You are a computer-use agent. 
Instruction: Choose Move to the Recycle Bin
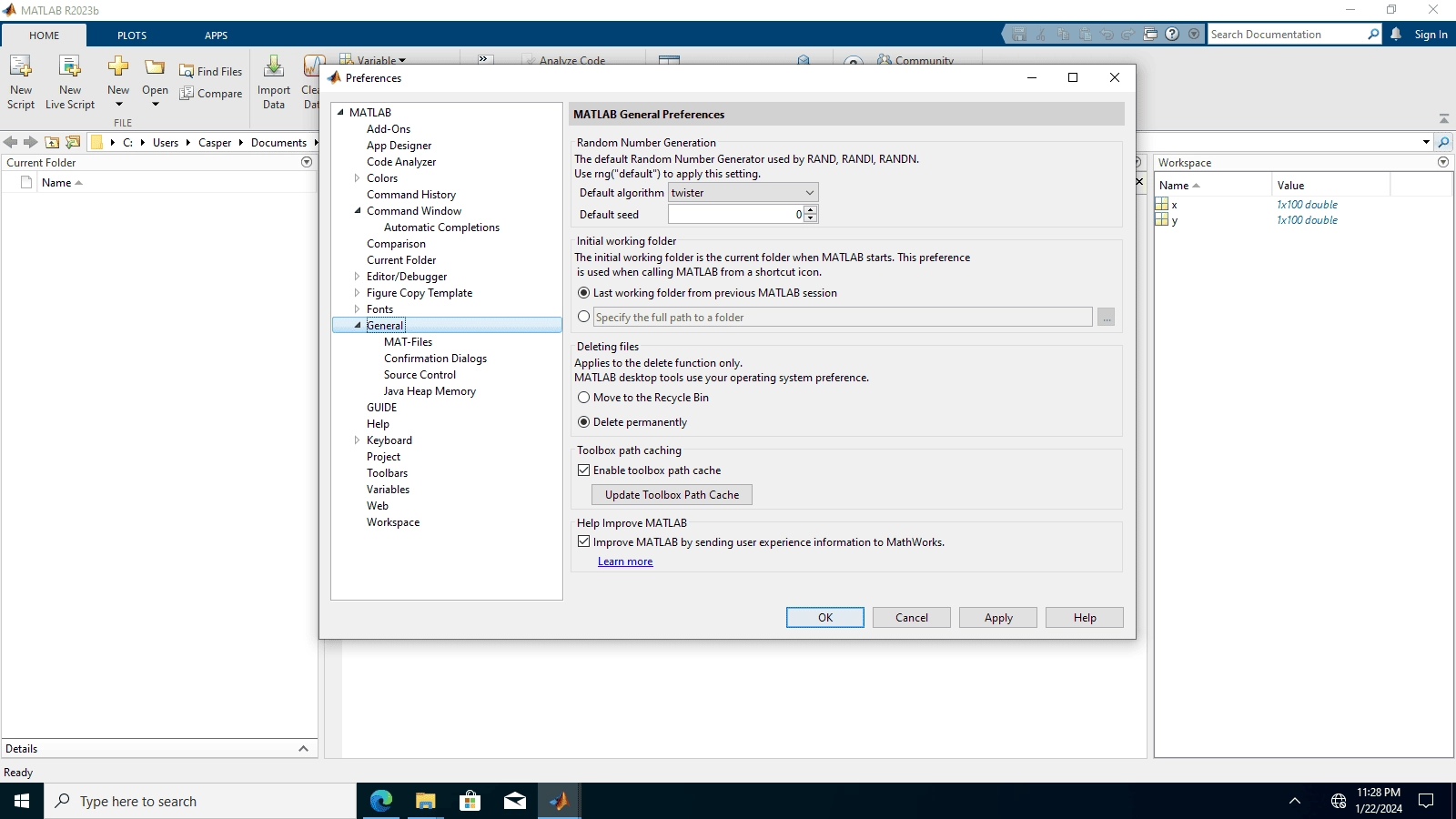pyautogui.click(x=584, y=398)
